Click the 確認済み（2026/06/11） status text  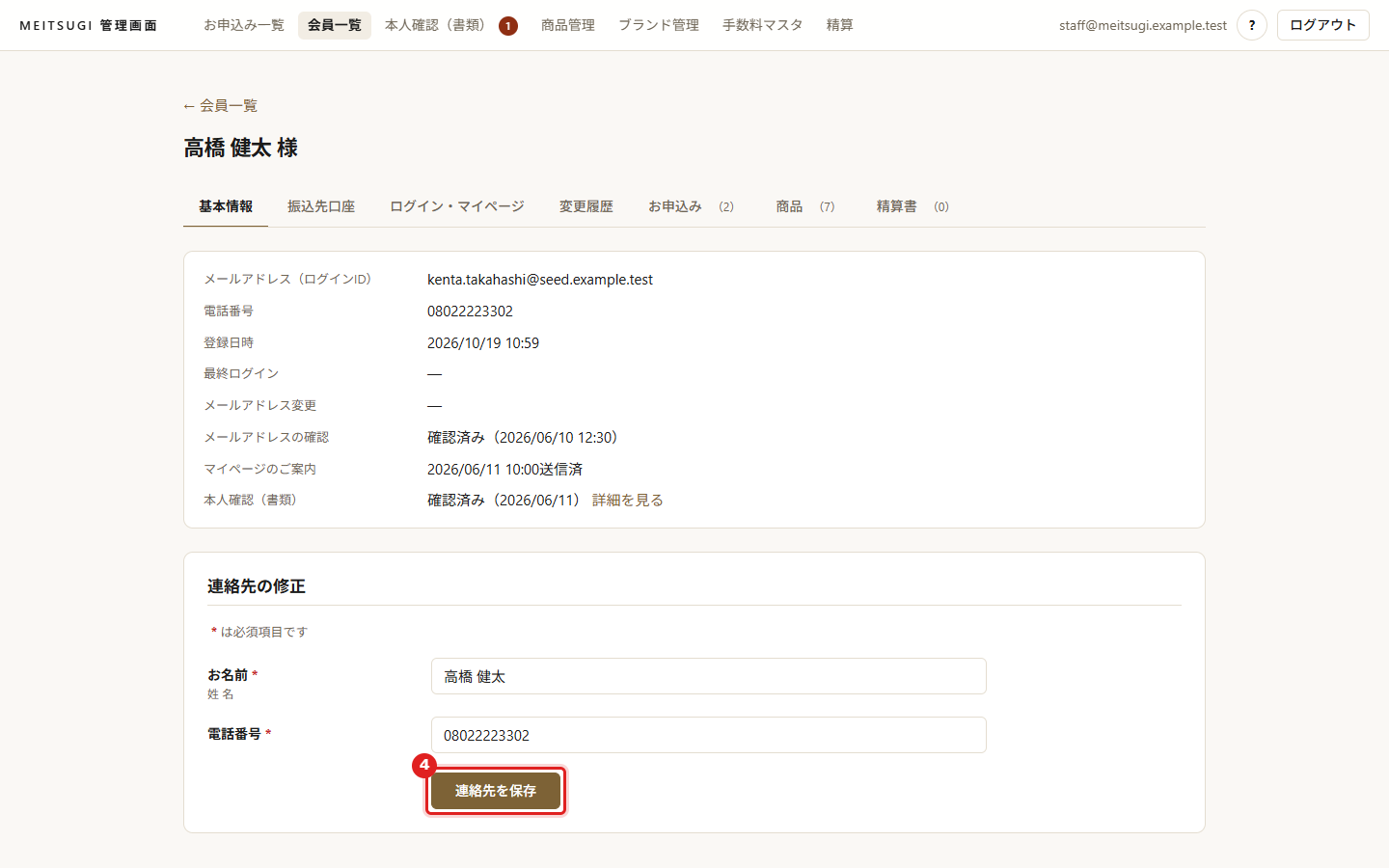click(x=507, y=501)
